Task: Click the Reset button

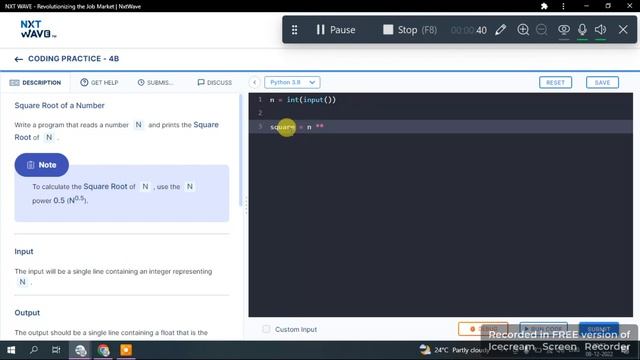Action: [x=555, y=82]
